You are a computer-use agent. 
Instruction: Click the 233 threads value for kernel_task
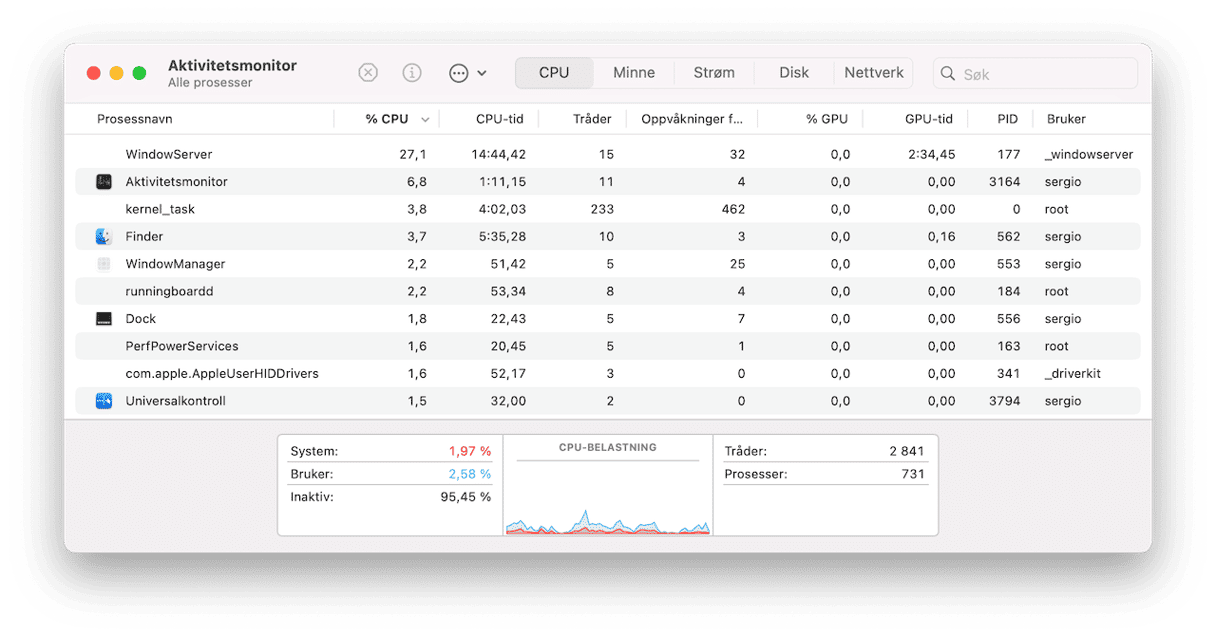602,209
